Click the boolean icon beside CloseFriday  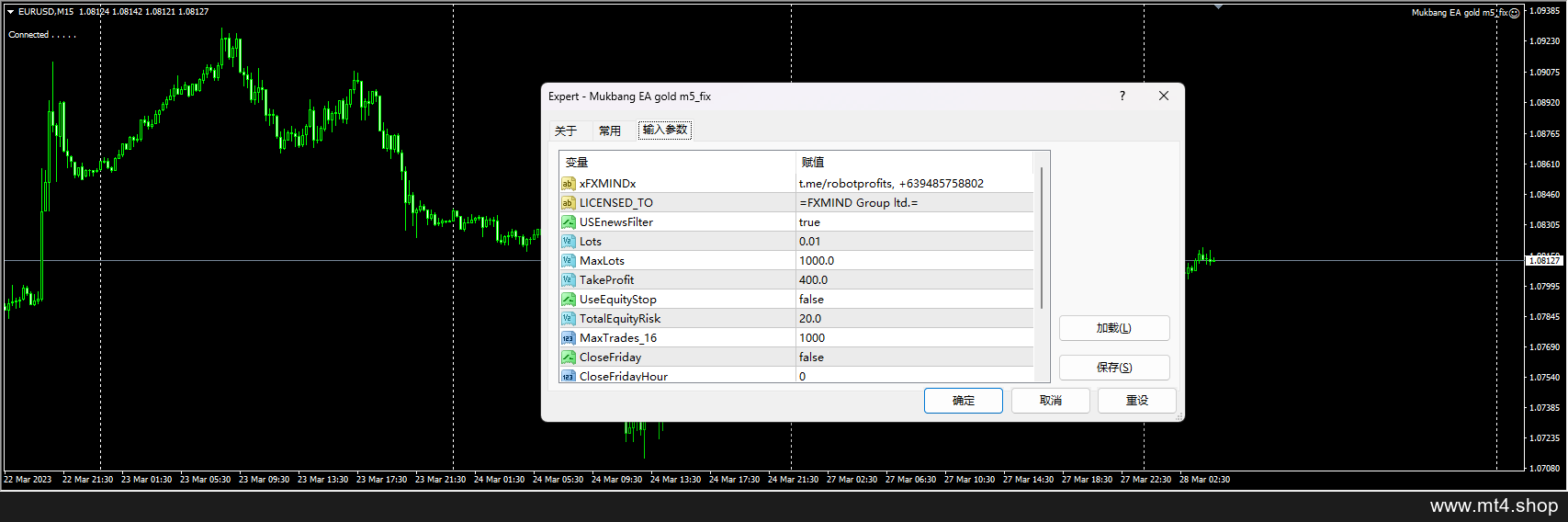tap(568, 357)
